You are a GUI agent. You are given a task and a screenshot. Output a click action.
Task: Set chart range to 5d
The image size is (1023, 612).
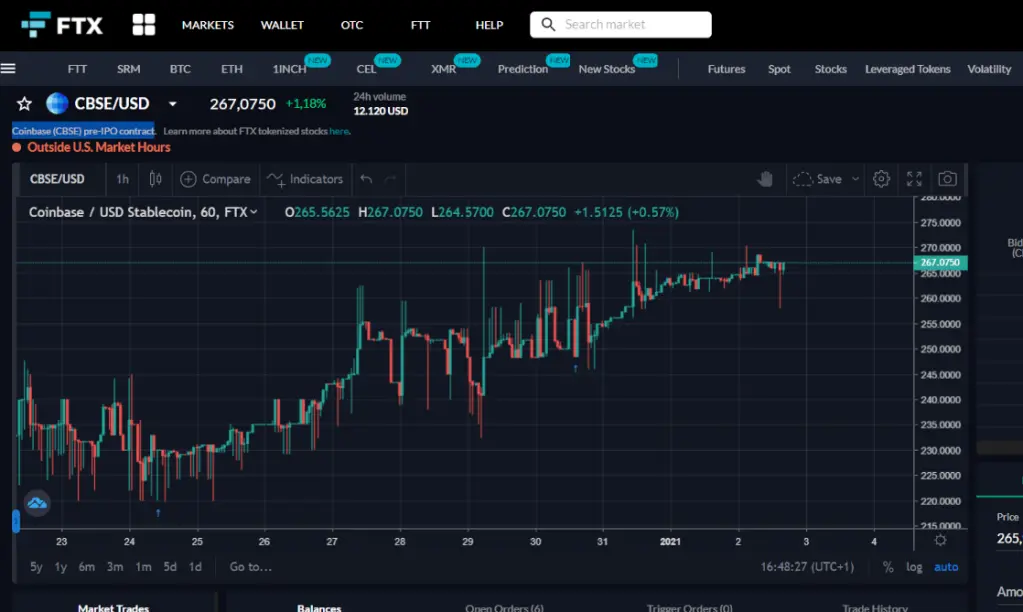click(x=170, y=567)
